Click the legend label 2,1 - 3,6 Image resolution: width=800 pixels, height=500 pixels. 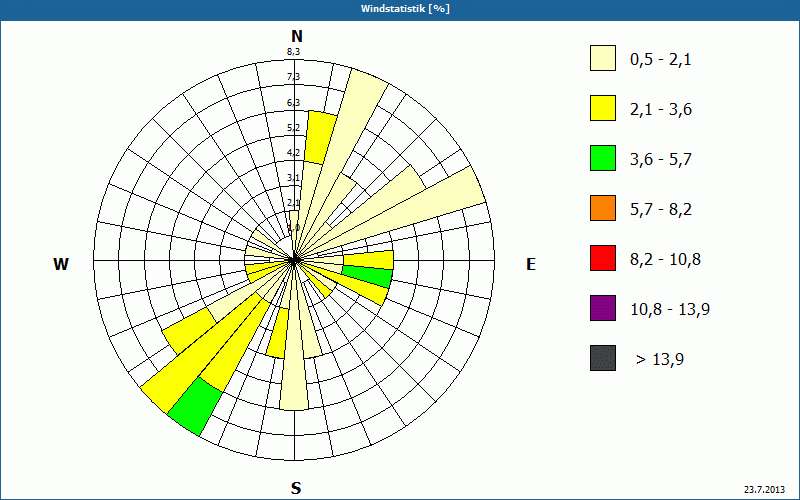(x=661, y=110)
